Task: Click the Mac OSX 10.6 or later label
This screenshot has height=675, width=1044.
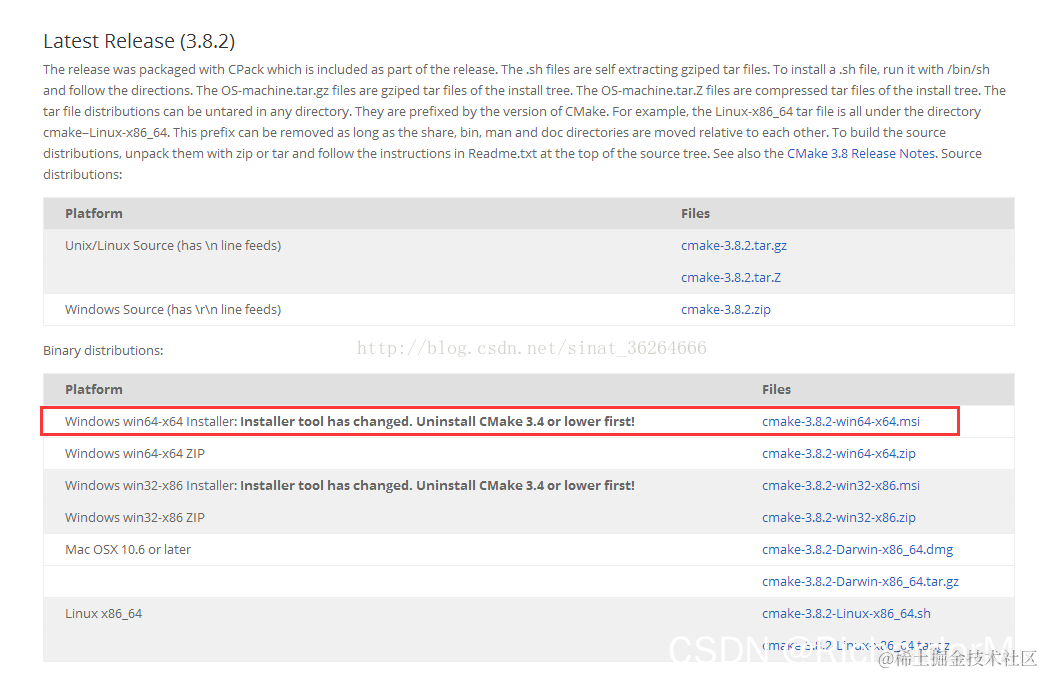Action: (x=128, y=549)
